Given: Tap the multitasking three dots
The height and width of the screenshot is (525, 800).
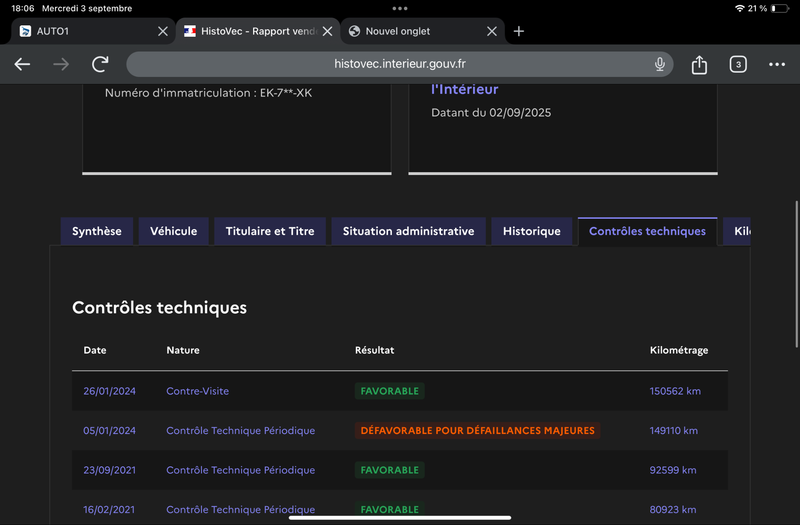Looking at the screenshot, I should pyautogui.click(x=399, y=8).
